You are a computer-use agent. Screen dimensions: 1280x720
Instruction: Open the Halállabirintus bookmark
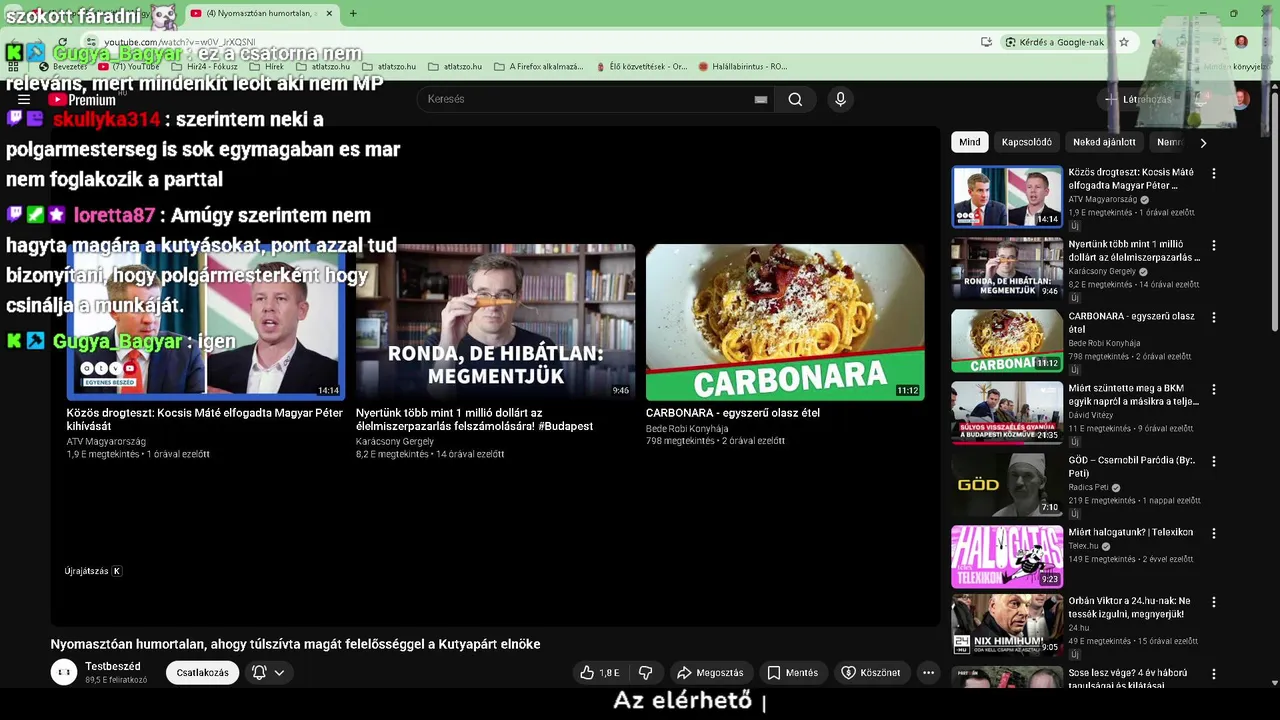(x=743, y=67)
